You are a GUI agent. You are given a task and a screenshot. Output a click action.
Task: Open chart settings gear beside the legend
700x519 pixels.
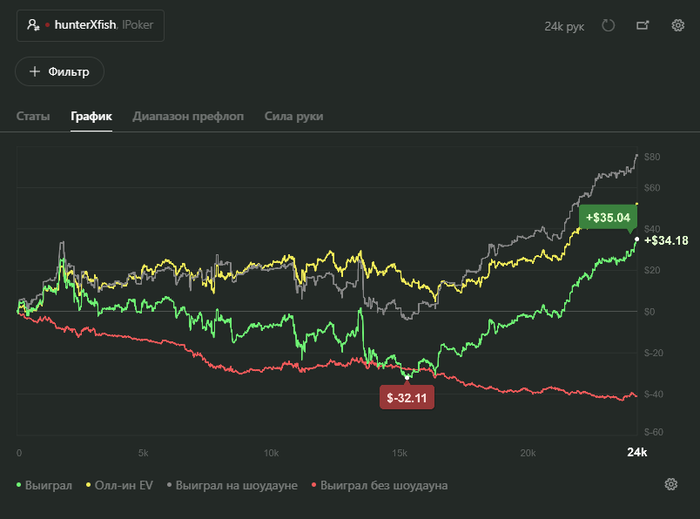click(671, 484)
